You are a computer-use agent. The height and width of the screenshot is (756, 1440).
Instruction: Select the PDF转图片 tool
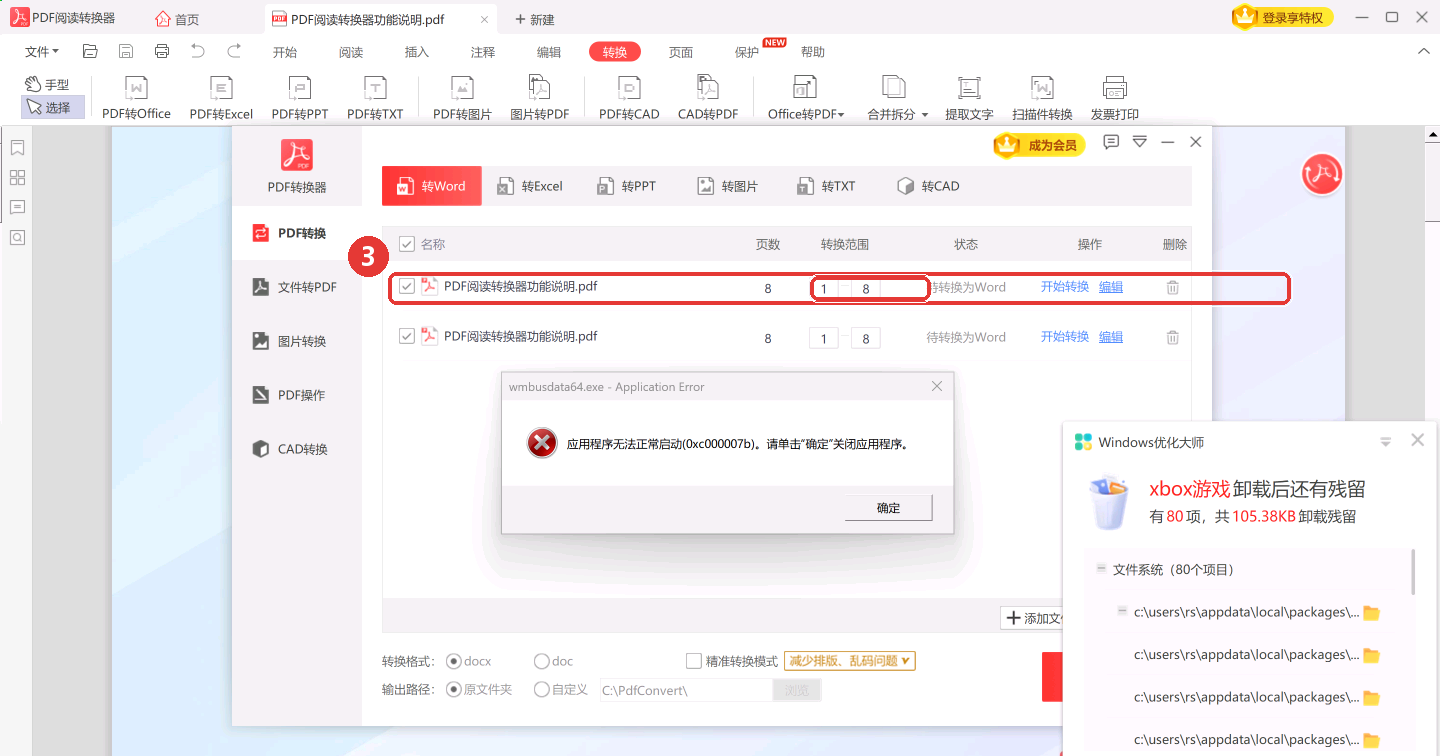[x=462, y=98]
